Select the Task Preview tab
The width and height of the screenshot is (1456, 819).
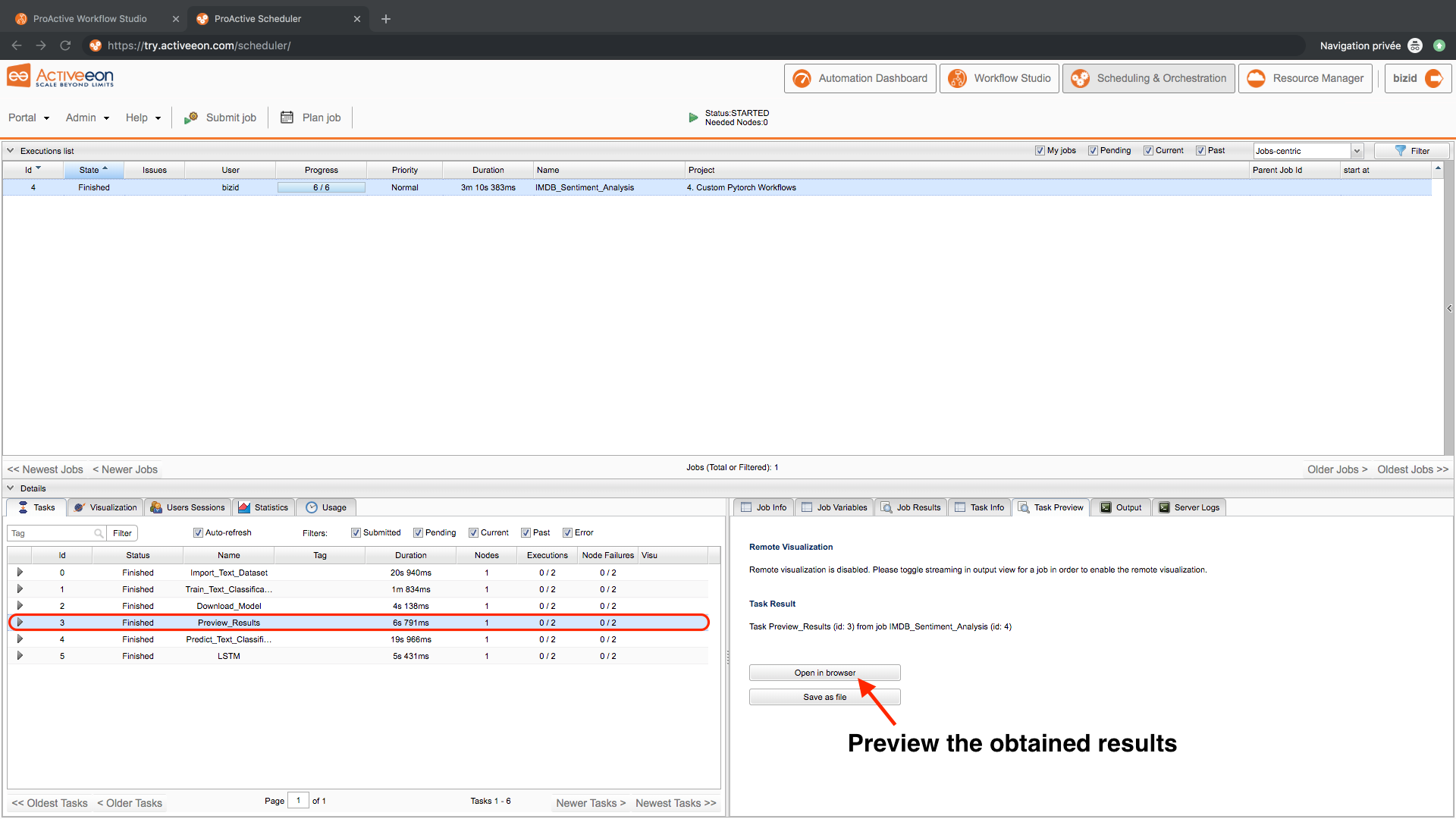(x=1051, y=507)
